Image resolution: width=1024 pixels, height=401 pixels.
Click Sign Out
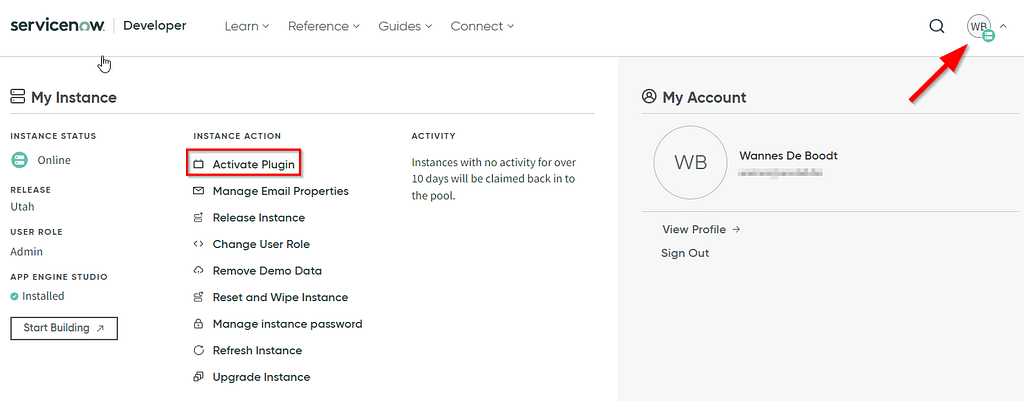tap(685, 253)
